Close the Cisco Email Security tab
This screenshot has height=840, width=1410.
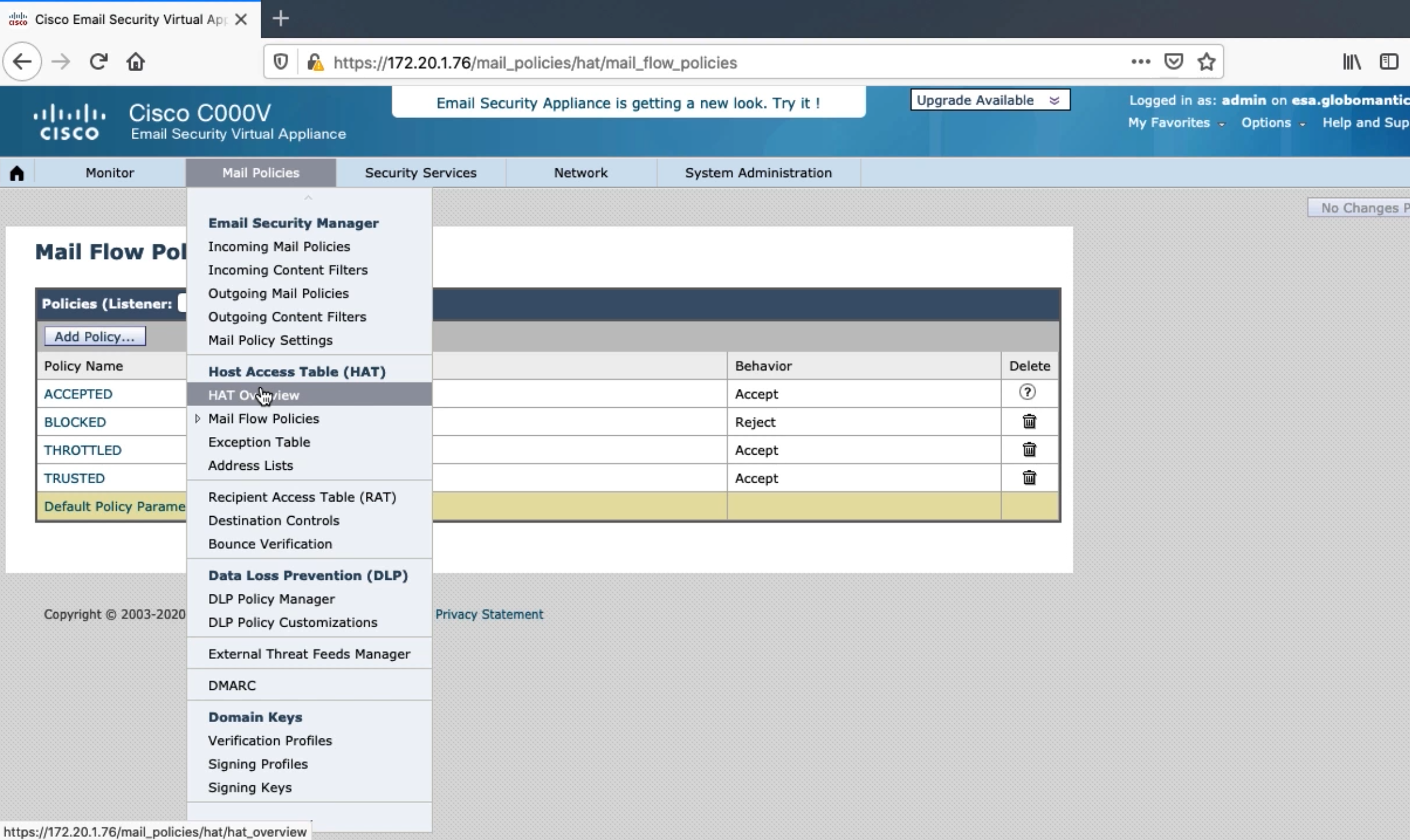241,19
